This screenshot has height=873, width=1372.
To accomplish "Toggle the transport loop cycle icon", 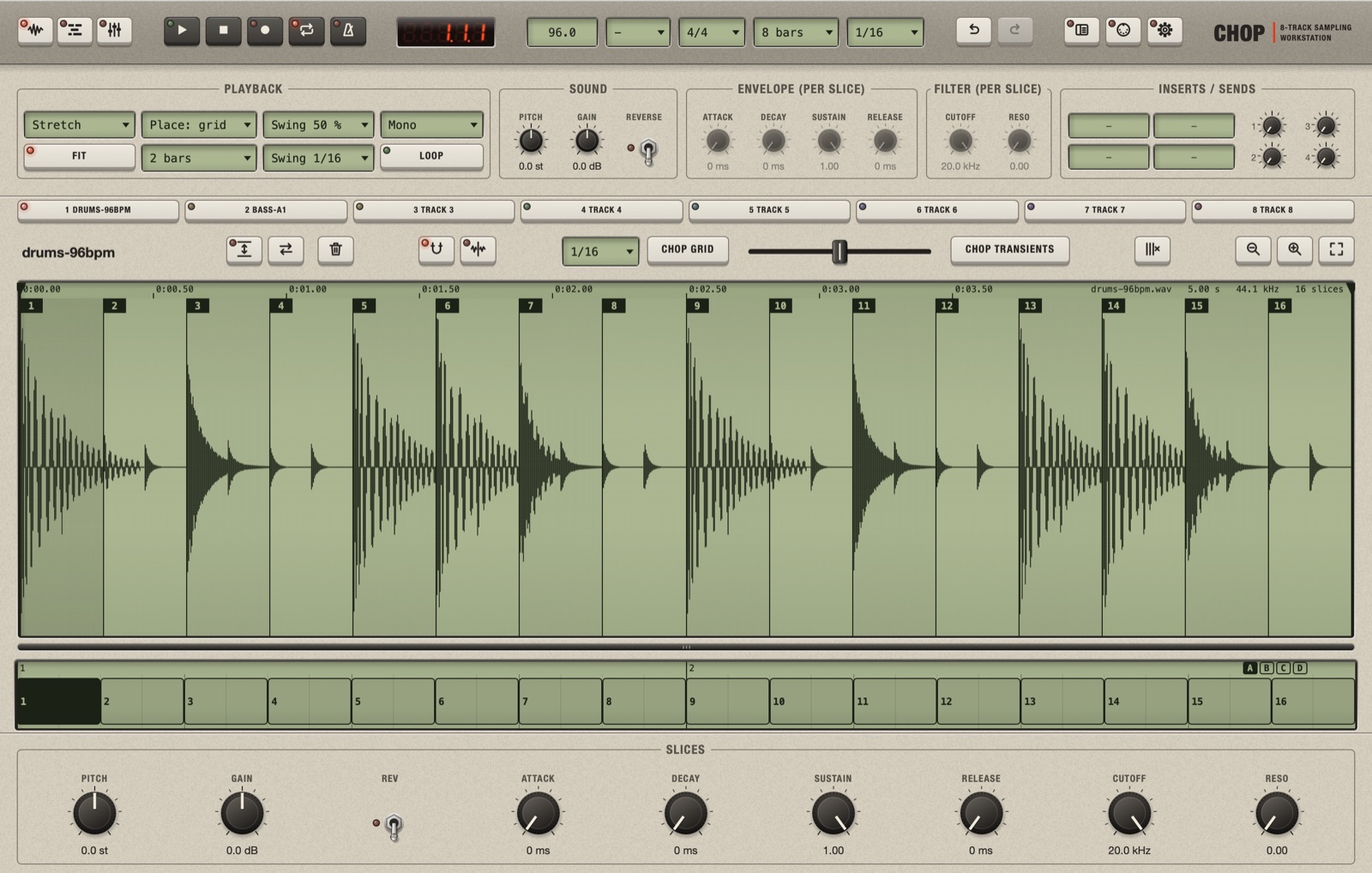I will pos(306,31).
